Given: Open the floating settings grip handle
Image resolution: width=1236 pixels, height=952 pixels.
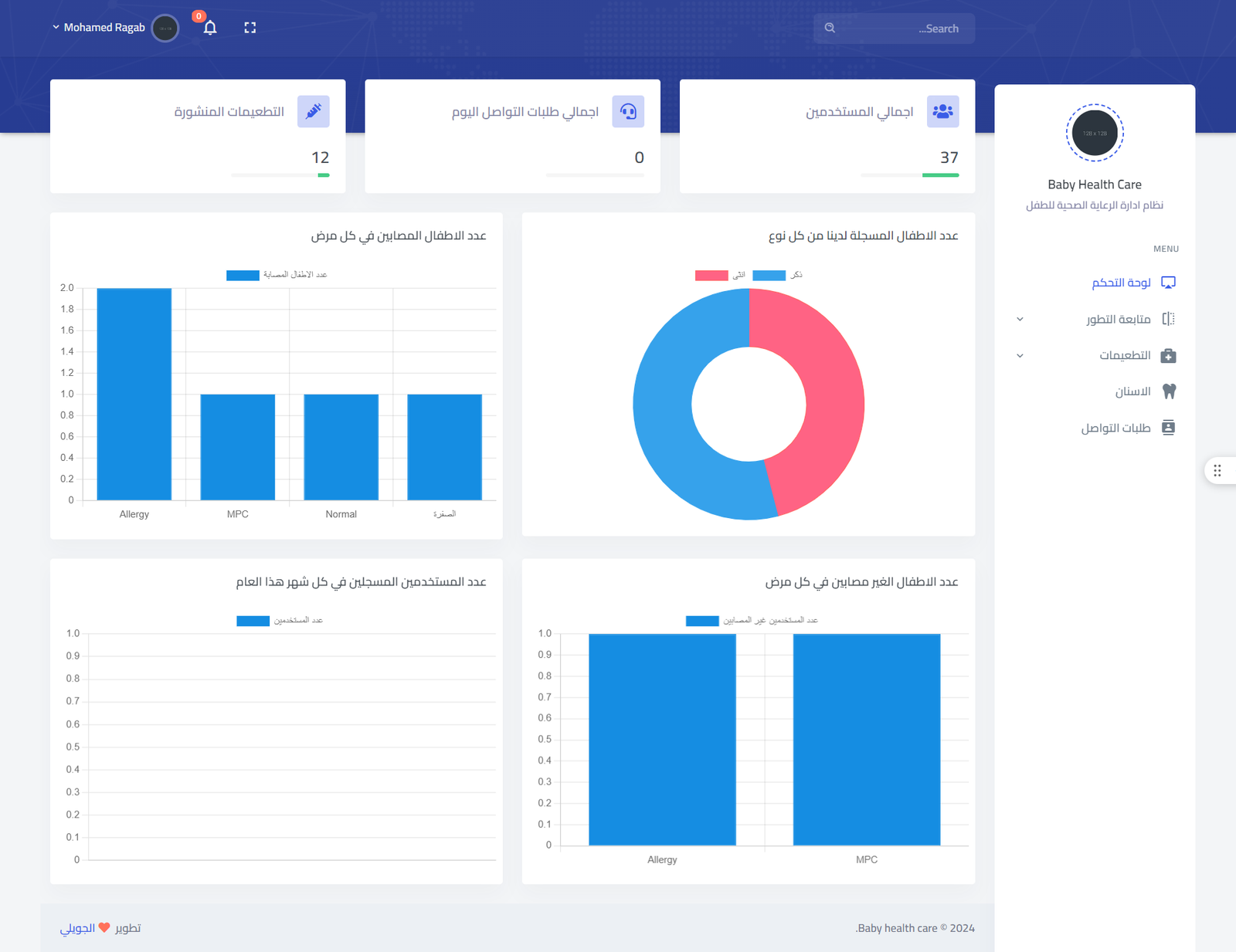Looking at the screenshot, I should point(1217,470).
